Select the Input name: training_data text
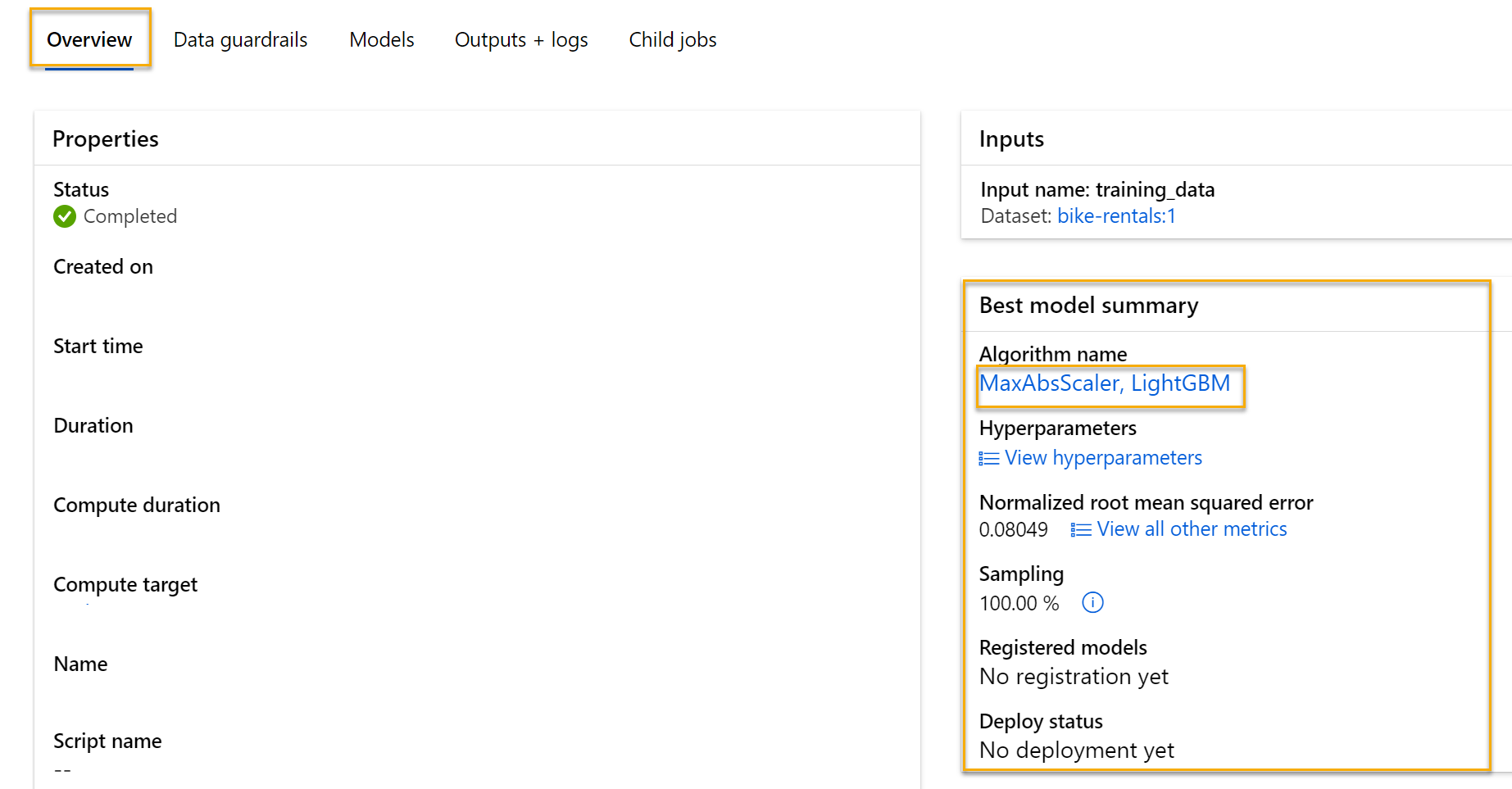The height and width of the screenshot is (789, 1512). point(1097,190)
